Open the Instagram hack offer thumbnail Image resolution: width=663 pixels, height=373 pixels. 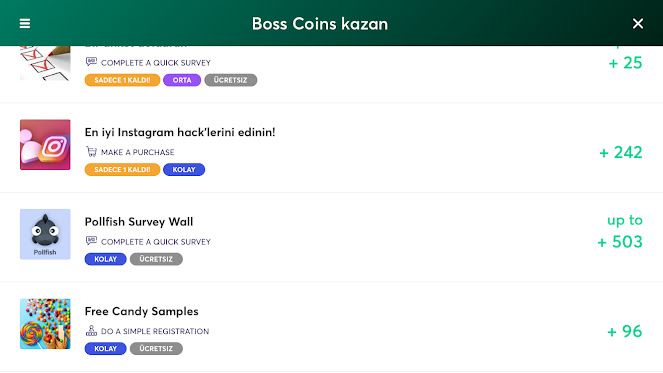[x=45, y=145]
